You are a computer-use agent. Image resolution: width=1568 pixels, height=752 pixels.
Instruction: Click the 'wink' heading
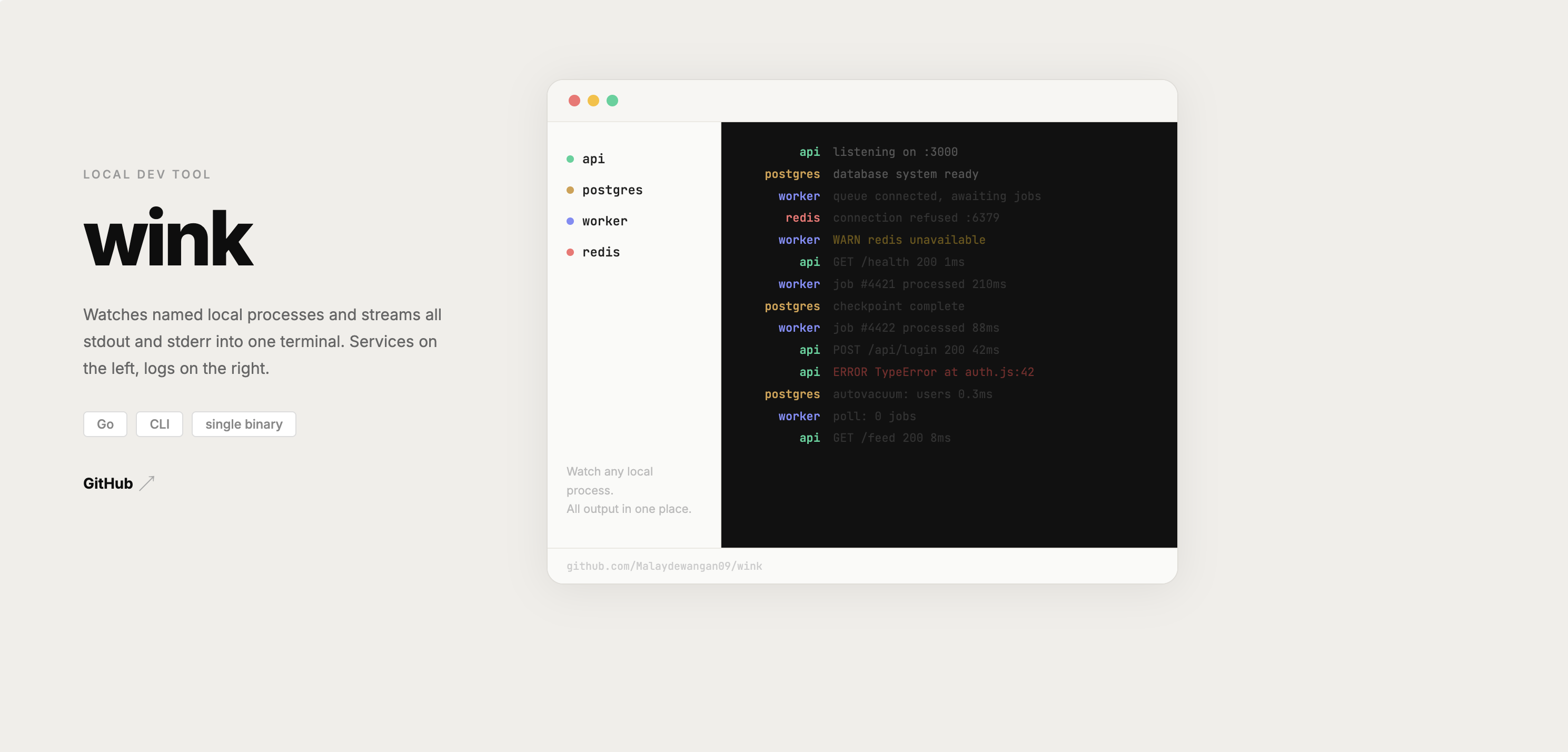(168, 237)
